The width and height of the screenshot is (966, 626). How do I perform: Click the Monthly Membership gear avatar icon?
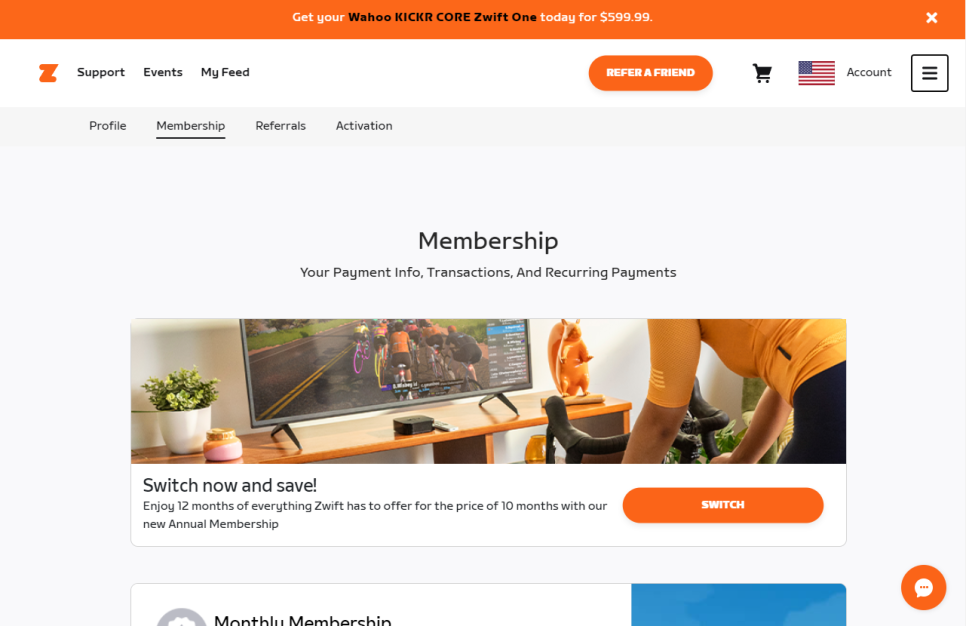click(181, 617)
